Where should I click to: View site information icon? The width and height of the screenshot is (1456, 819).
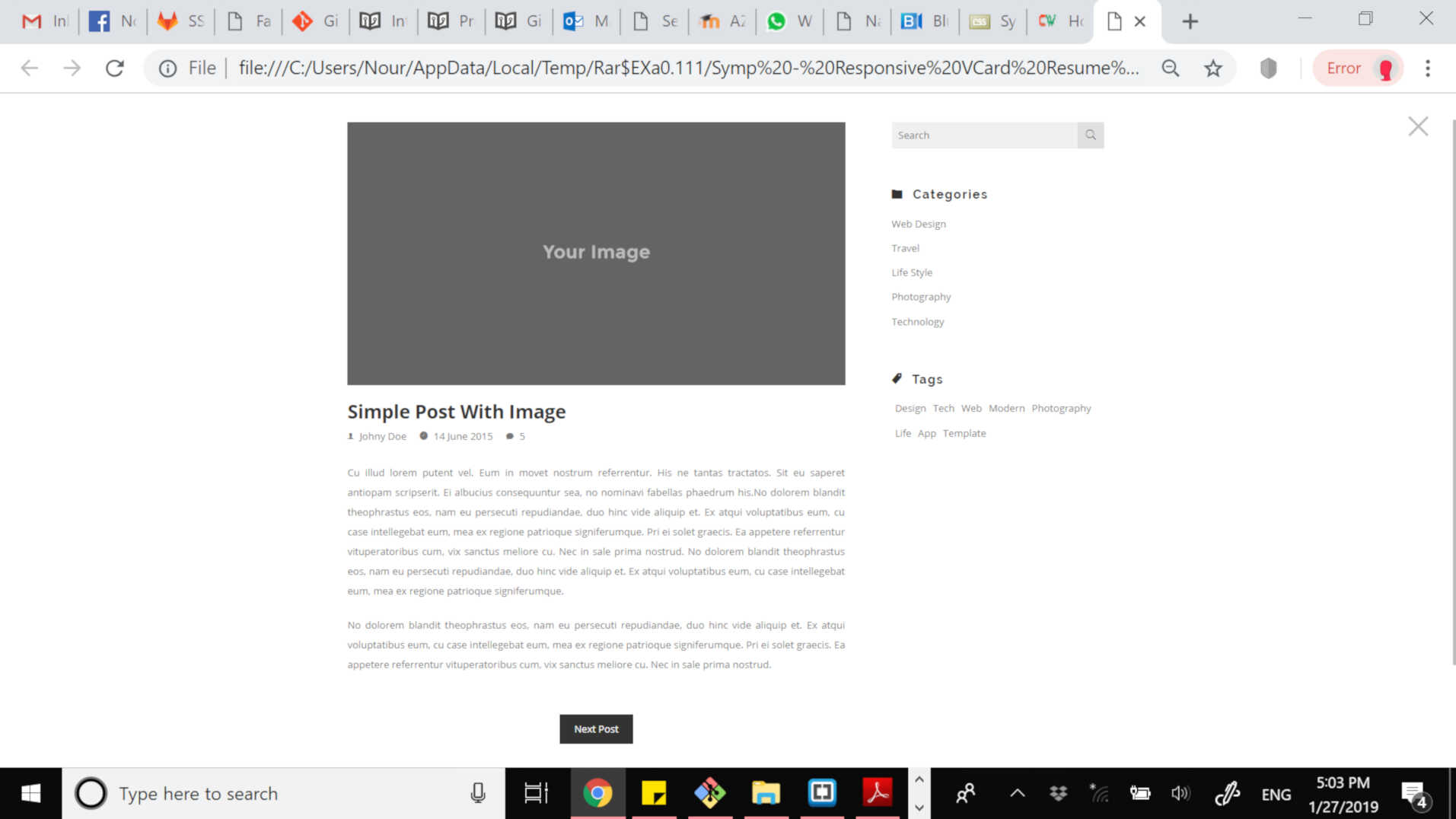167,68
